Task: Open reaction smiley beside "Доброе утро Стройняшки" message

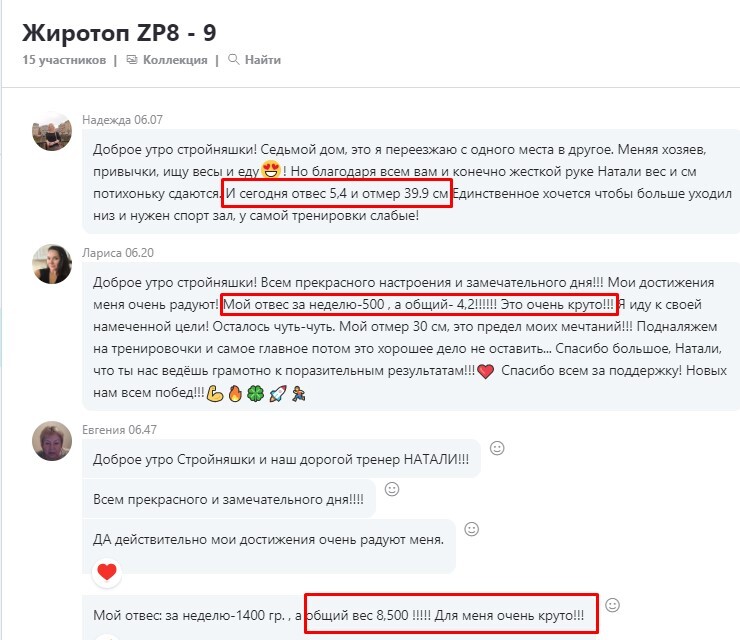Action: pos(497,448)
